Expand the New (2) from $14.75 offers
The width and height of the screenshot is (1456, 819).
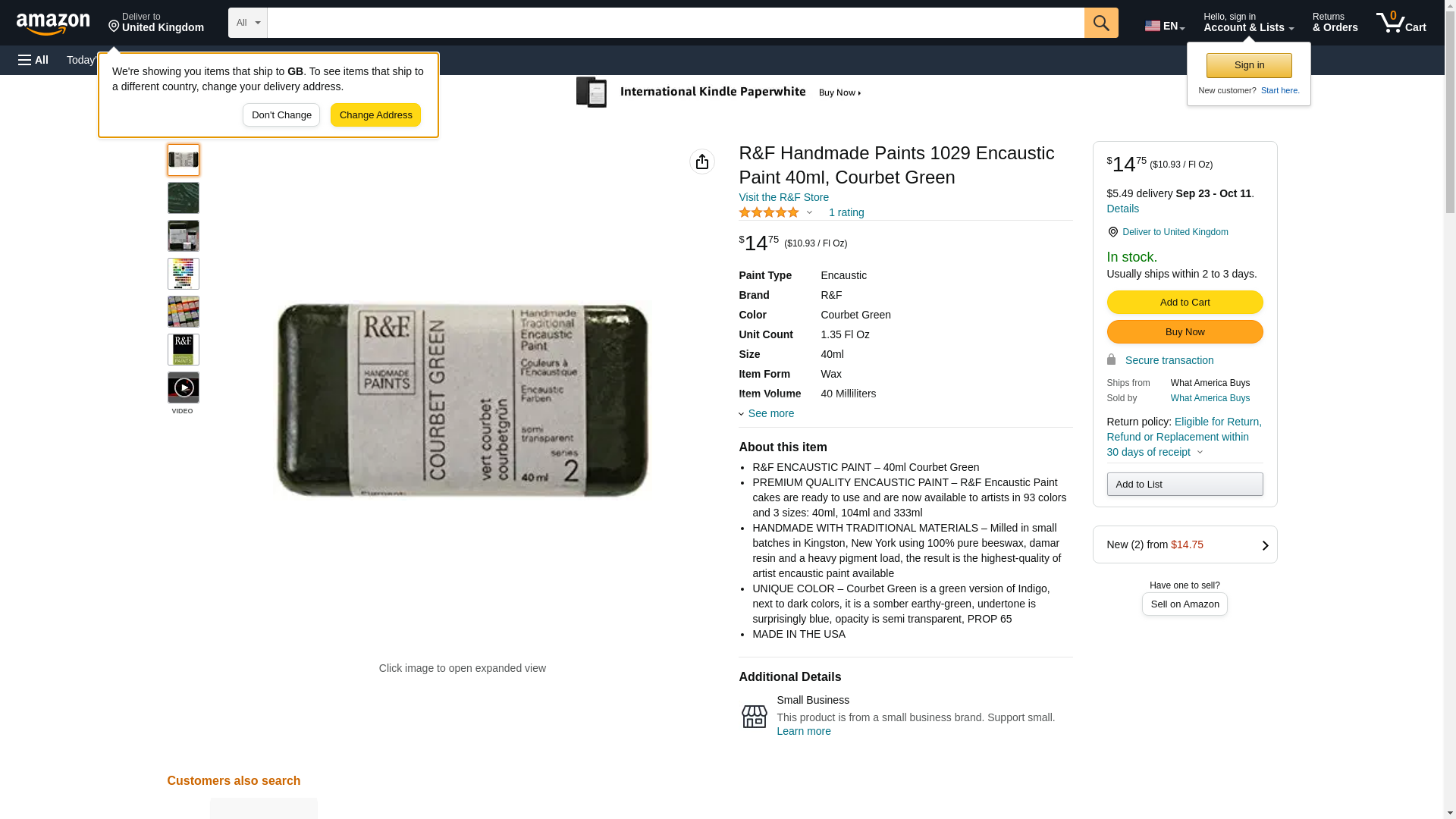pyautogui.click(x=1185, y=544)
